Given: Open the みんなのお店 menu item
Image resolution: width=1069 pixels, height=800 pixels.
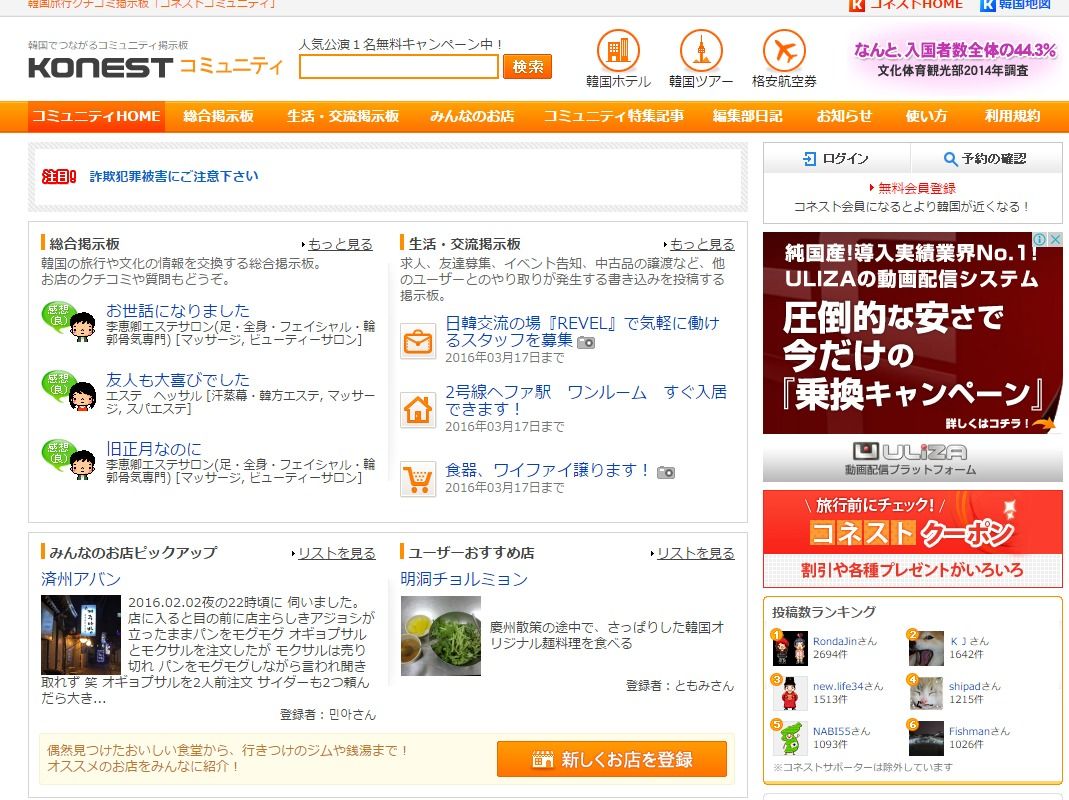Looking at the screenshot, I should 472,116.
